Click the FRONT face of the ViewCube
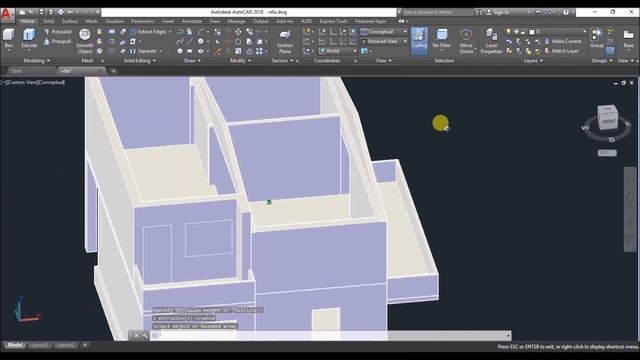The image size is (640, 360). 609,122
